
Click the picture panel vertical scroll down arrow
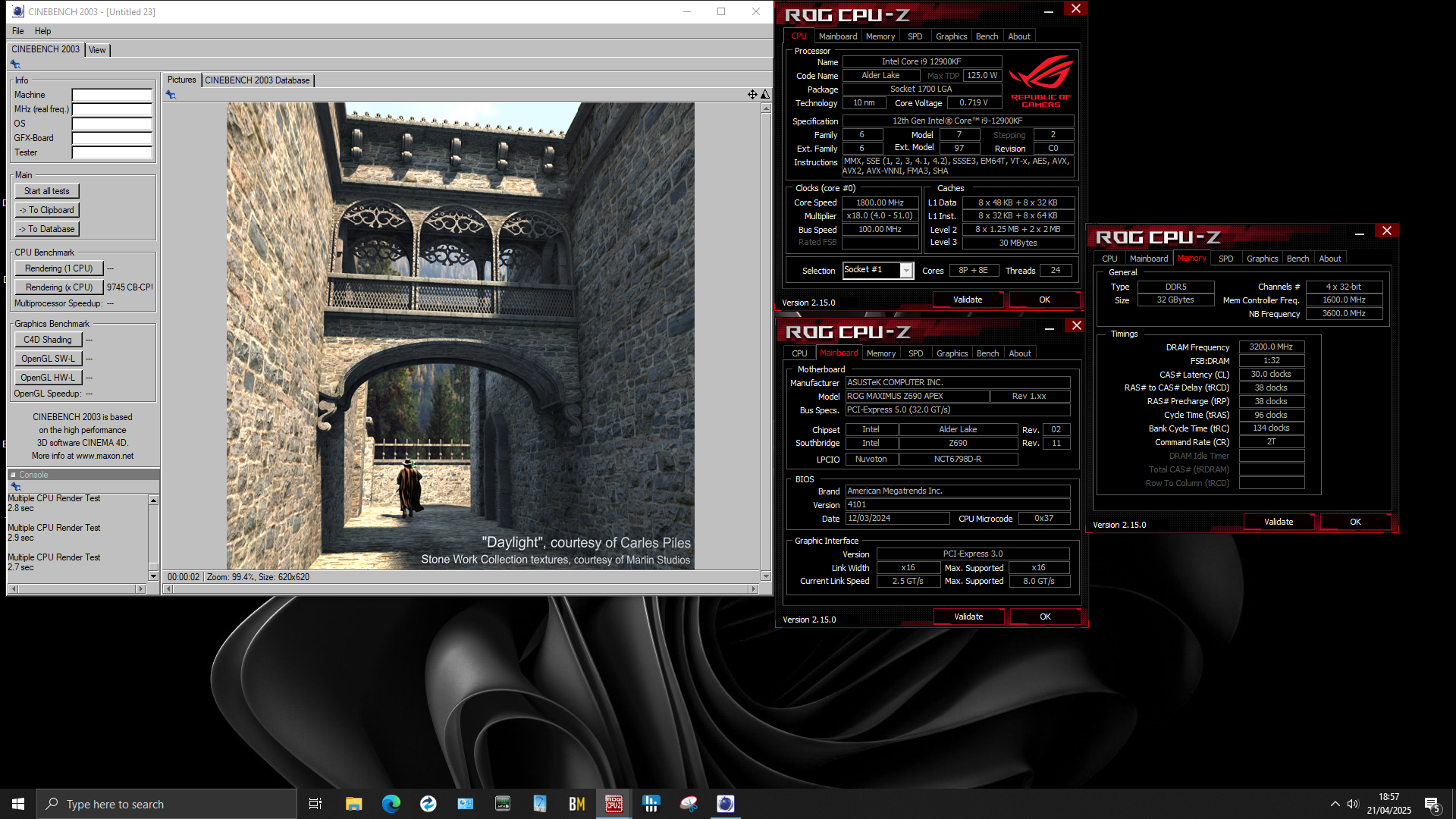click(766, 576)
